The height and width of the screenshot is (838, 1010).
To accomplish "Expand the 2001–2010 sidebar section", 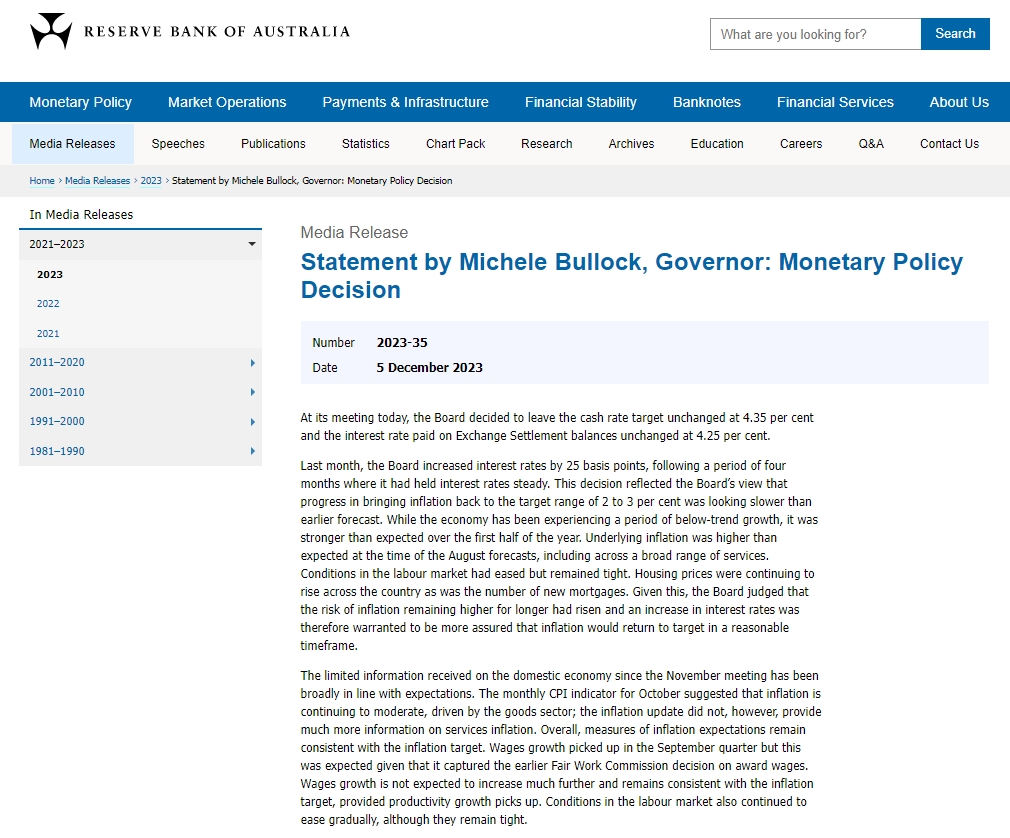I will pyautogui.click(x=252, y=392).
